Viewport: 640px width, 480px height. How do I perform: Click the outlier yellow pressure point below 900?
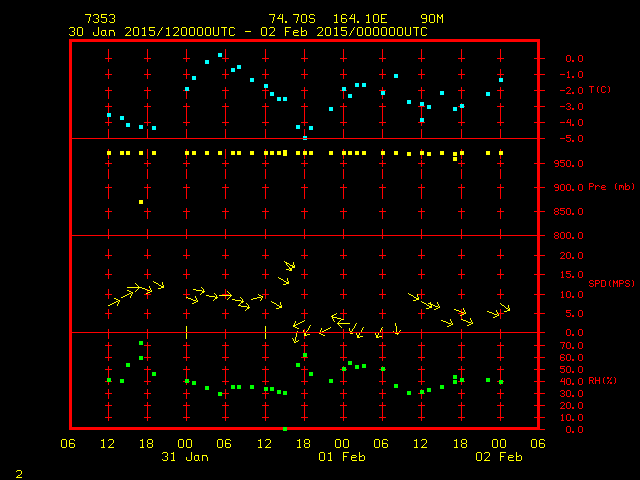pyautogui.click(x=141, y=202)
